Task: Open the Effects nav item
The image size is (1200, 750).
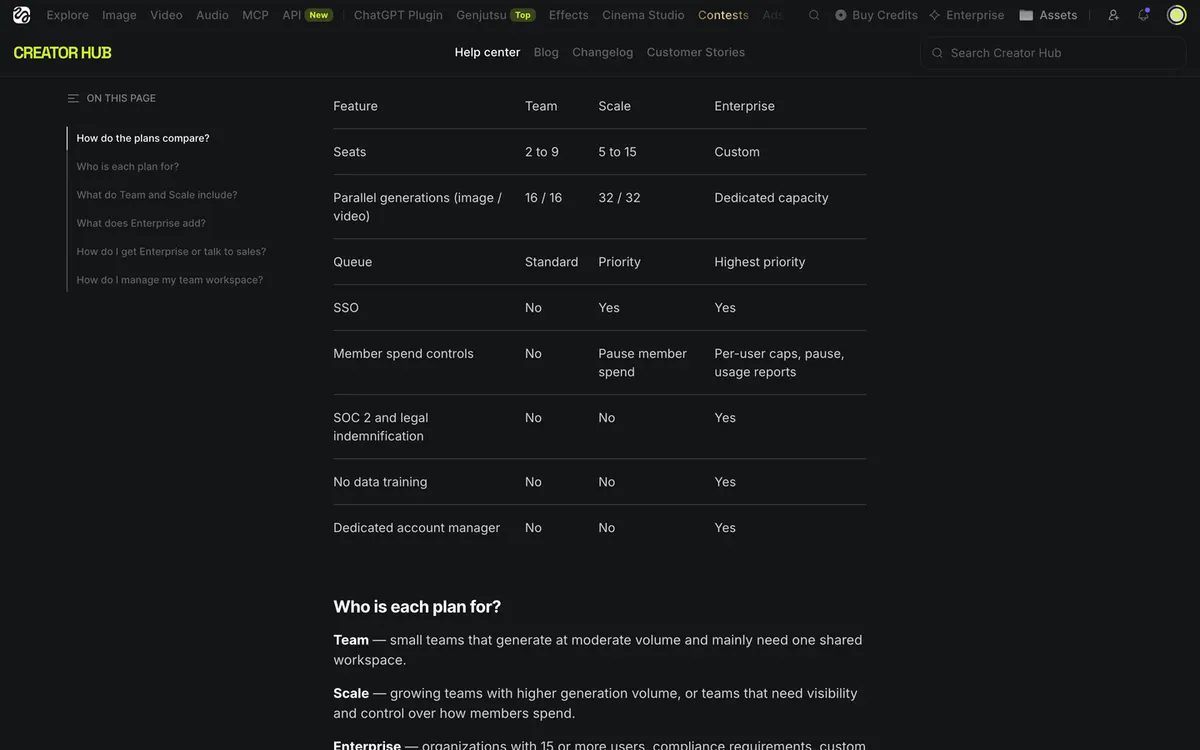Action: coord(569,15)
